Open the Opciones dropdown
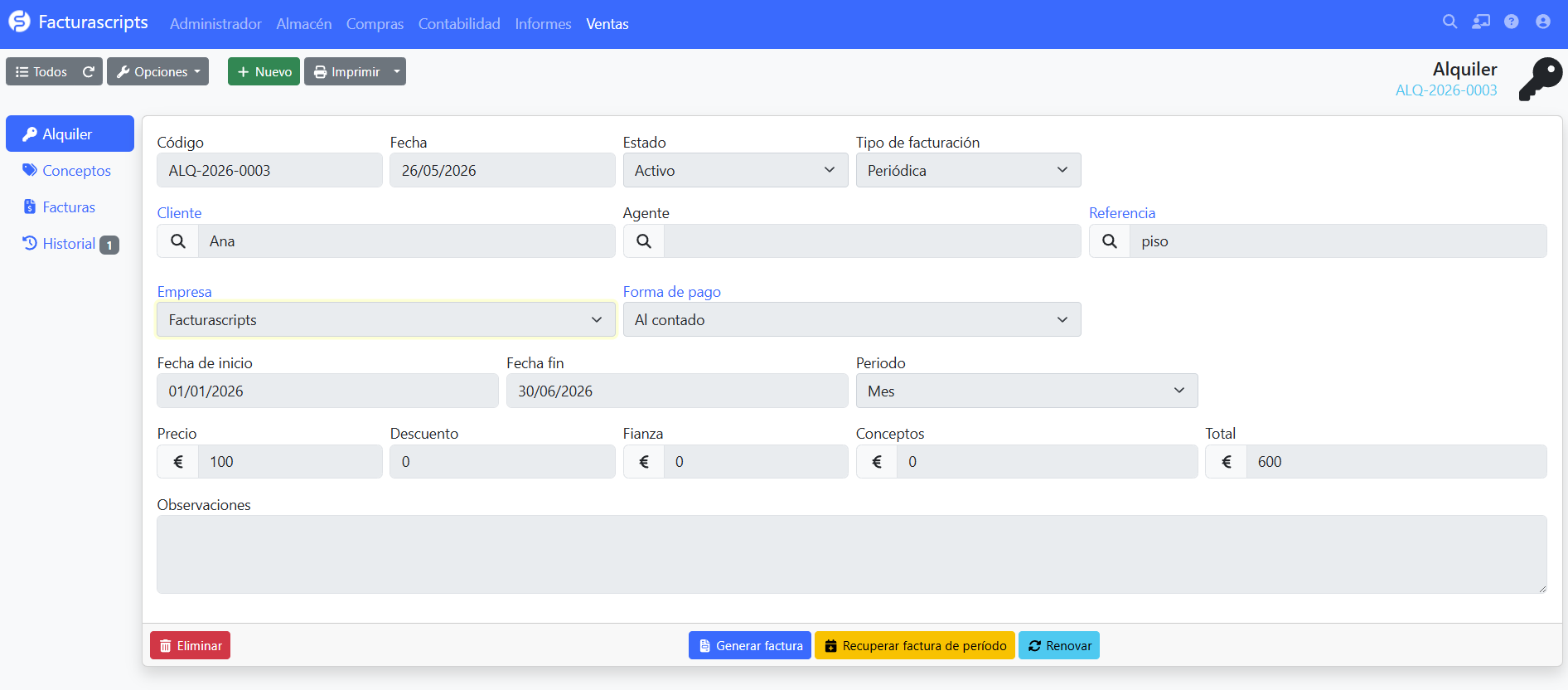The width and height of the screenshot is (1568, 690). [157, 71]
